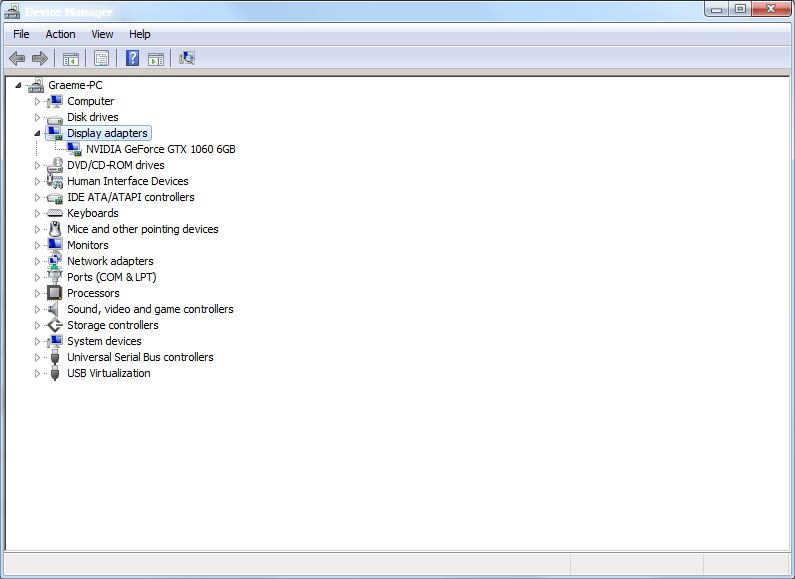Expand the Disk drives node arrow
Image resolution: width=795 pixels, height=579 pixels.
(37, 117)
